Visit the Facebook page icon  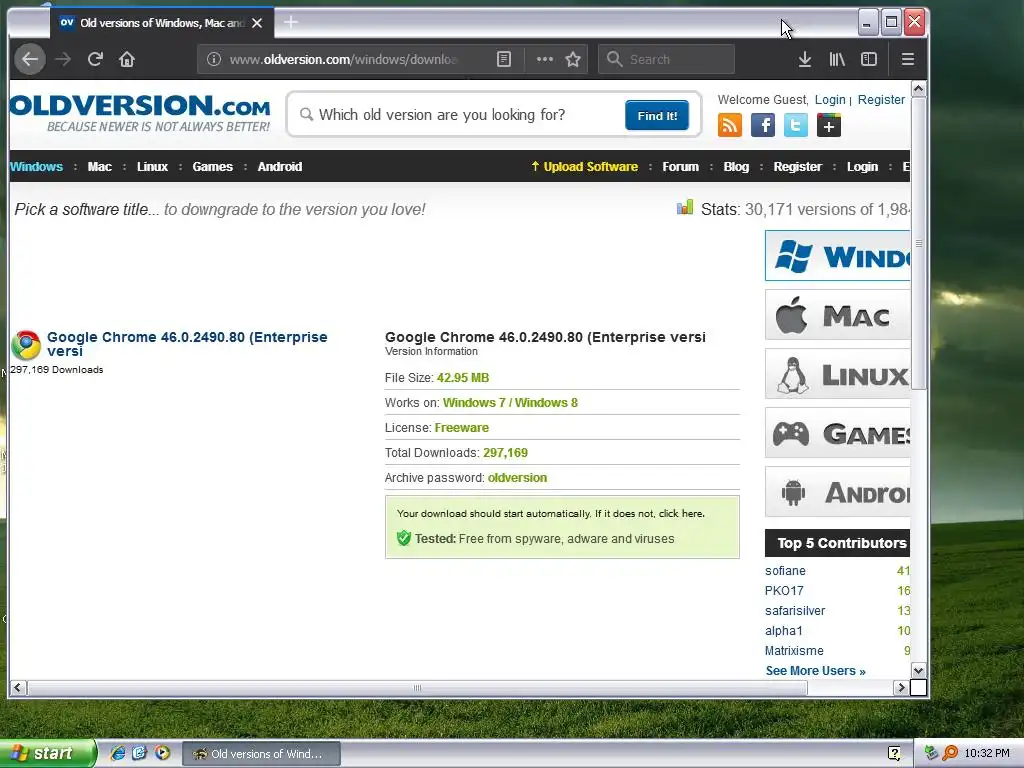(763, 125)
